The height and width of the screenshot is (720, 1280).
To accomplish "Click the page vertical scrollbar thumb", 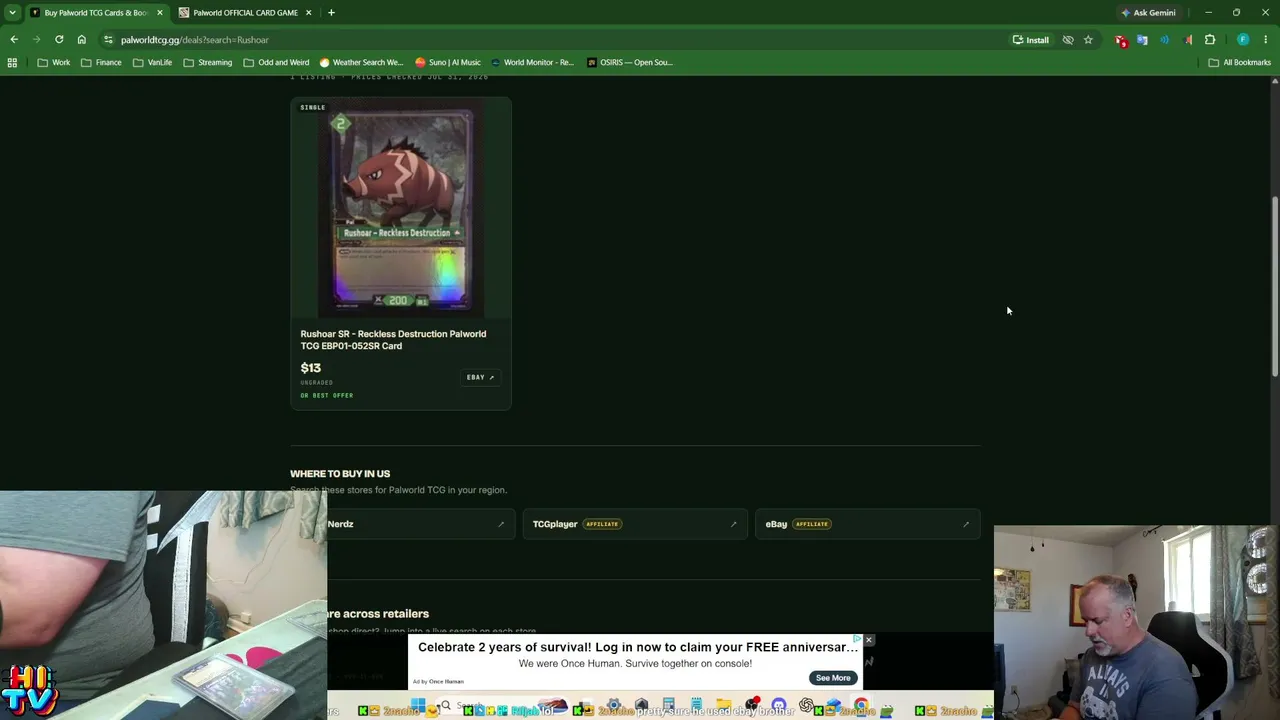I will click(1274, 285).
